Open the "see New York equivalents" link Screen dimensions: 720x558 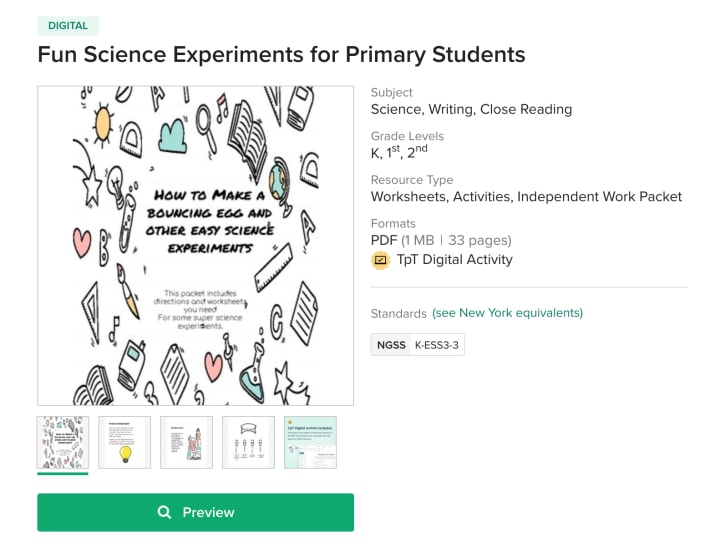(507, 313)
